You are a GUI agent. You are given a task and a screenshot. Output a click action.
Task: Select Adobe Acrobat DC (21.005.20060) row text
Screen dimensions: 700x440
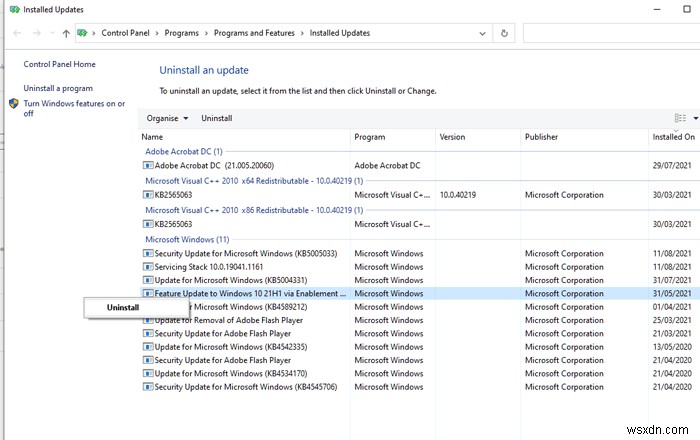click(x=214, y=166)
